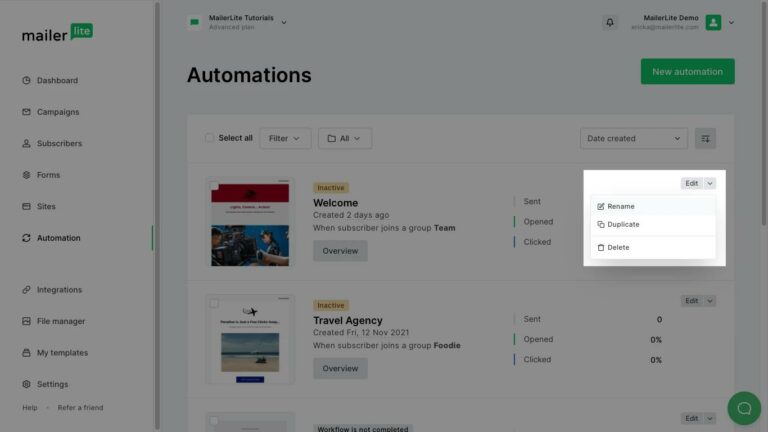Open the notifications bell icon
Screen dimensions: 768x432
(x=610, y=22)
